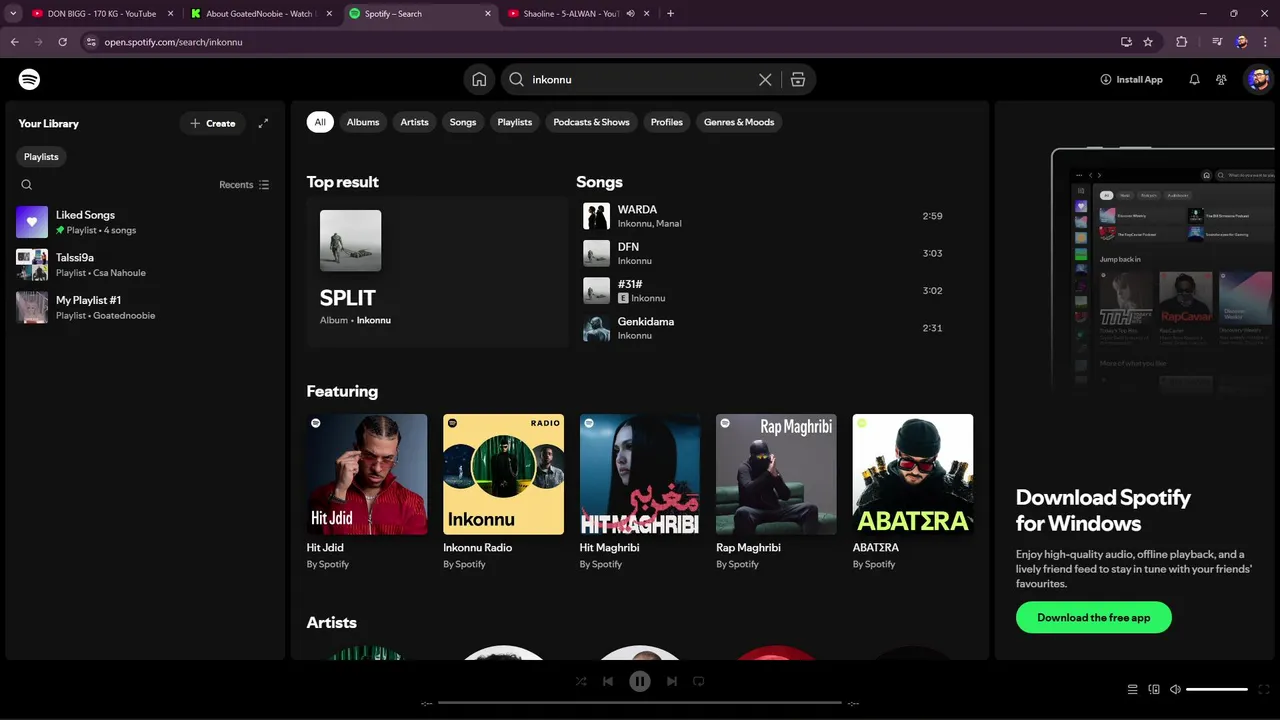Click Download the free app button

point(1094,617)
